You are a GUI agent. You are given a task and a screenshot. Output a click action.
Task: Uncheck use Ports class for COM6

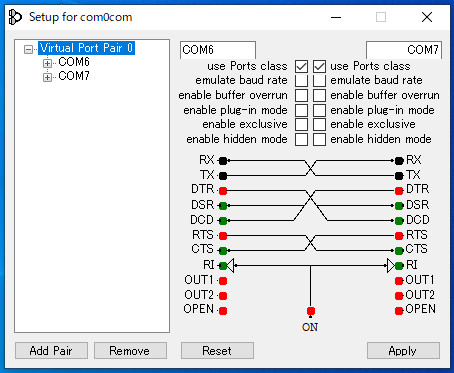click(301, 66)
